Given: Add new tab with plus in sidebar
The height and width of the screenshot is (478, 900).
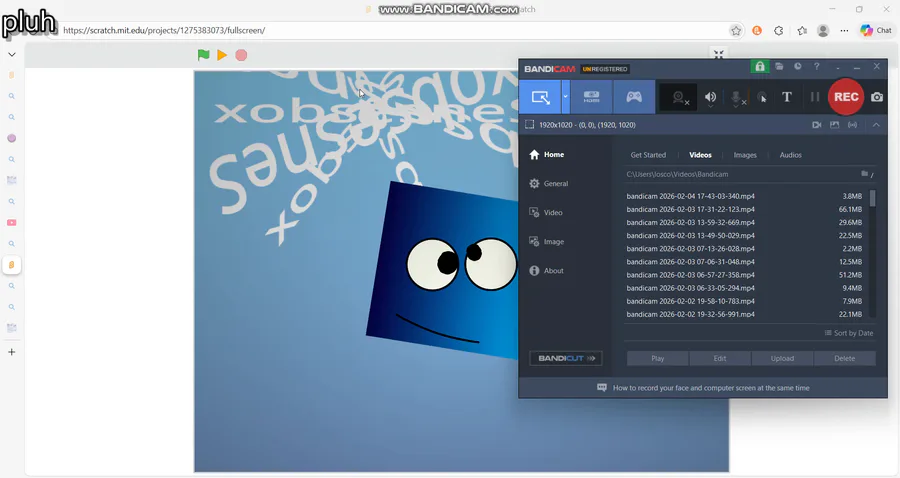Looking at the screenshot, I should (11, 352).
